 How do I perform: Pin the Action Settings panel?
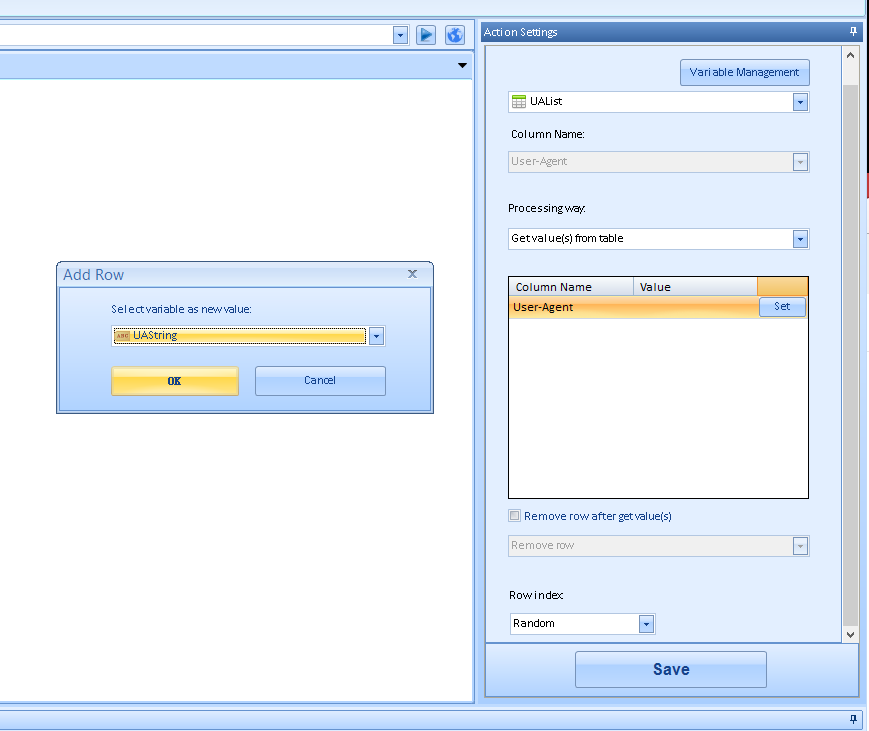click(x=853, y=32)
